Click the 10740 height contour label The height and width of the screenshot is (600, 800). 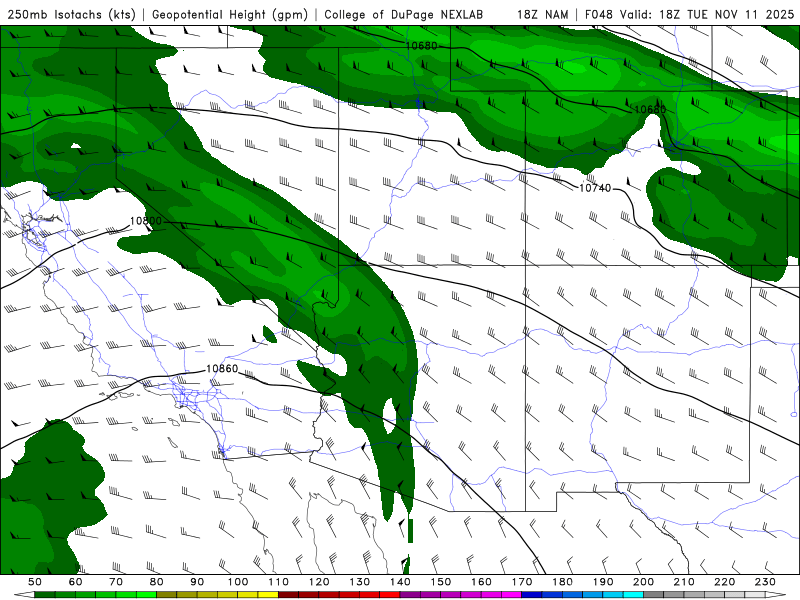595,188
